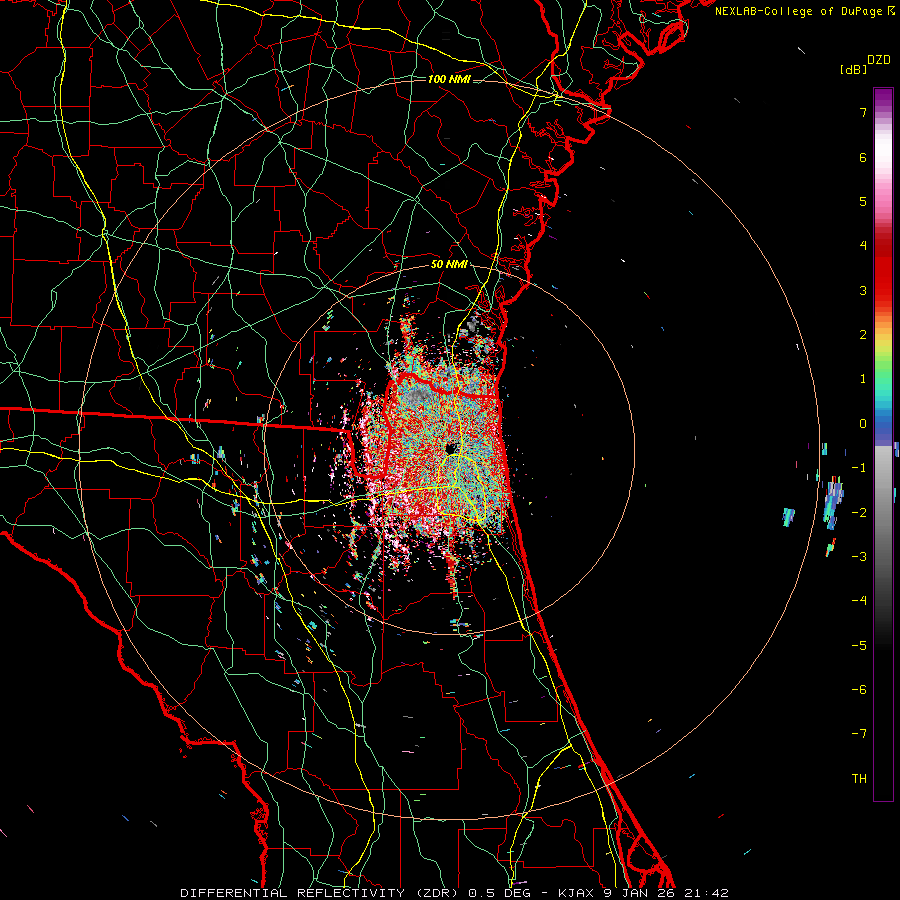Click the 21:42 timestamp
This screenshot has height=900, width=900.
click(x=706, y=893)
